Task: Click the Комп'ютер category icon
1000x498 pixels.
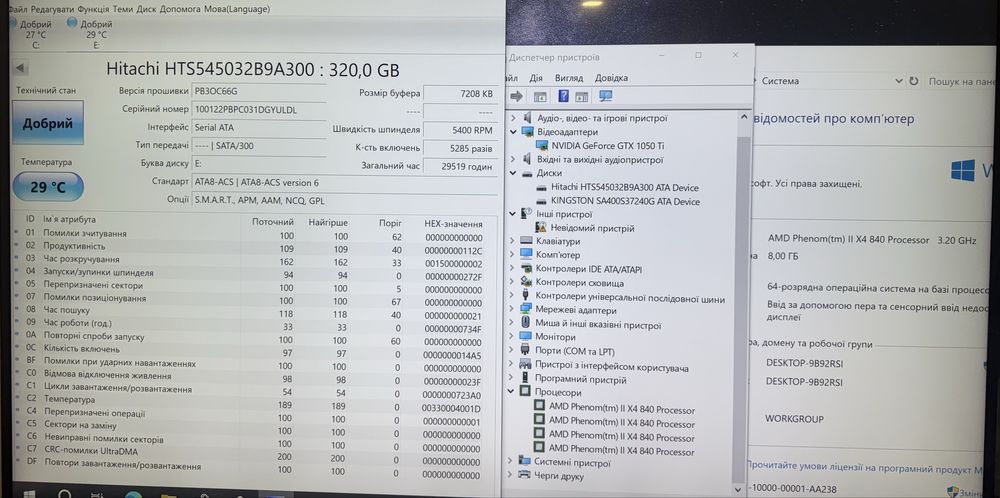Action: click(x=526, y=254)
